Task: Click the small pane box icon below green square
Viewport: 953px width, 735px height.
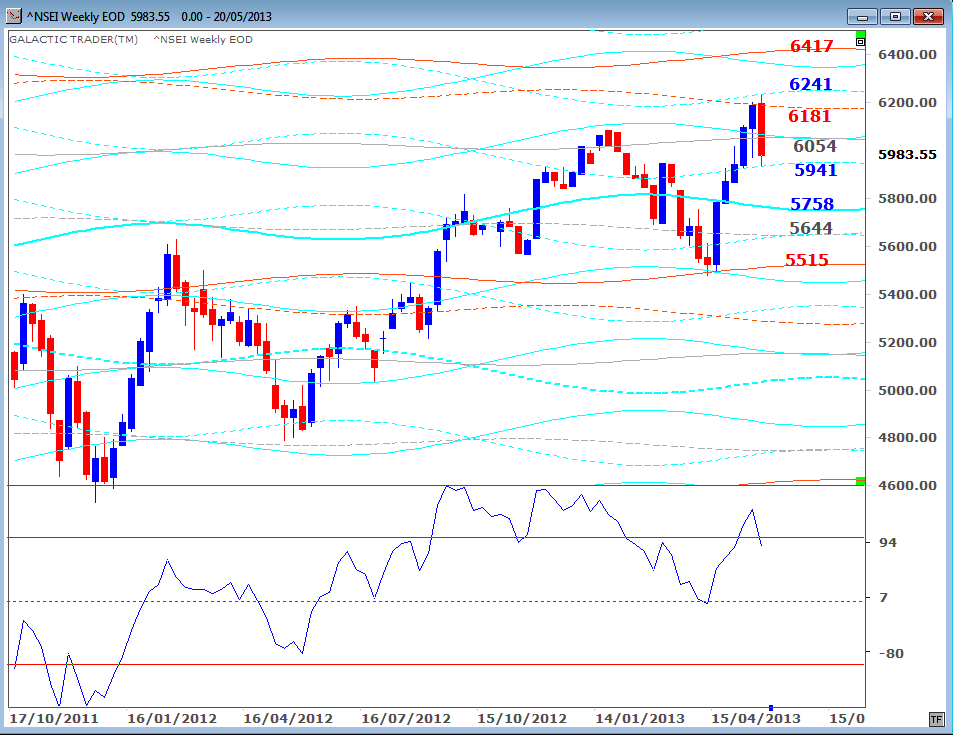Action: pos(860,43)
